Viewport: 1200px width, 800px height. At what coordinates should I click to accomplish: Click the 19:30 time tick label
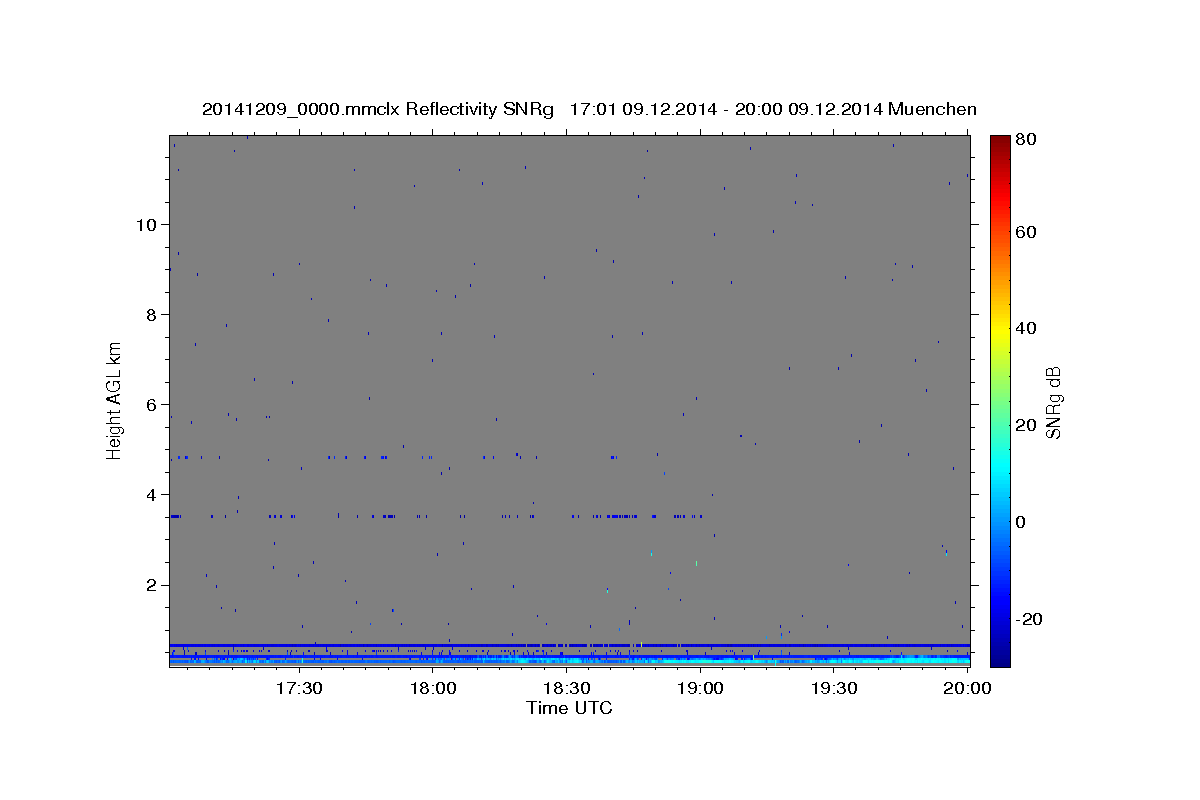click(835, 689)
